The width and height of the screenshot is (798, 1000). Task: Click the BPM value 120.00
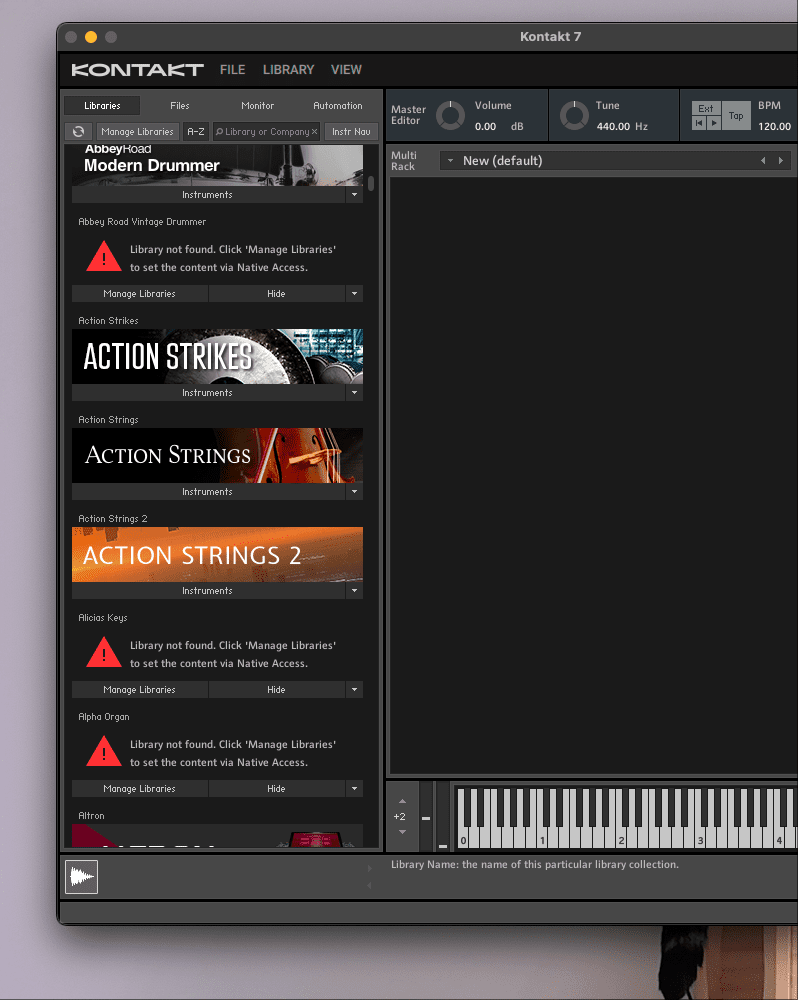(774, 126)
